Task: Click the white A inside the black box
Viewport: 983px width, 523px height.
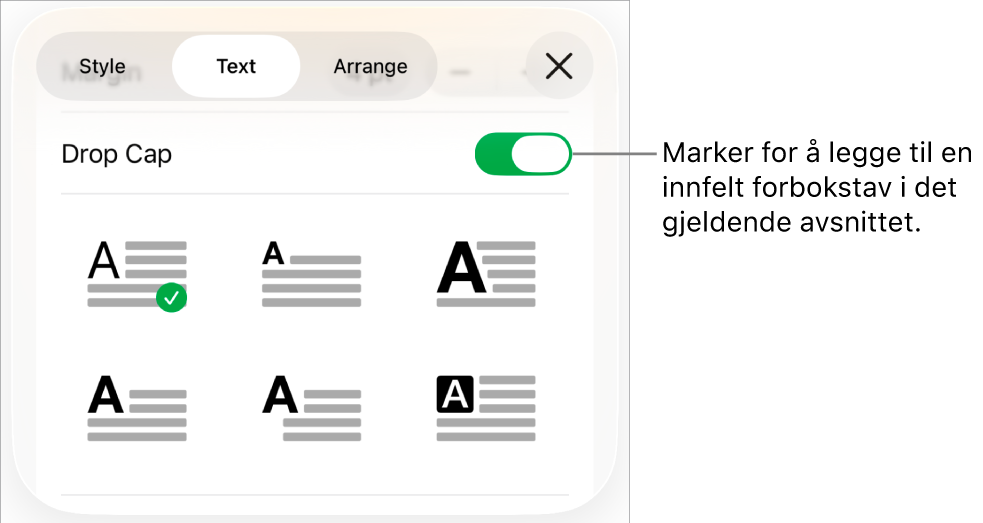Action: pyautogui.click(x=456, y=396)
